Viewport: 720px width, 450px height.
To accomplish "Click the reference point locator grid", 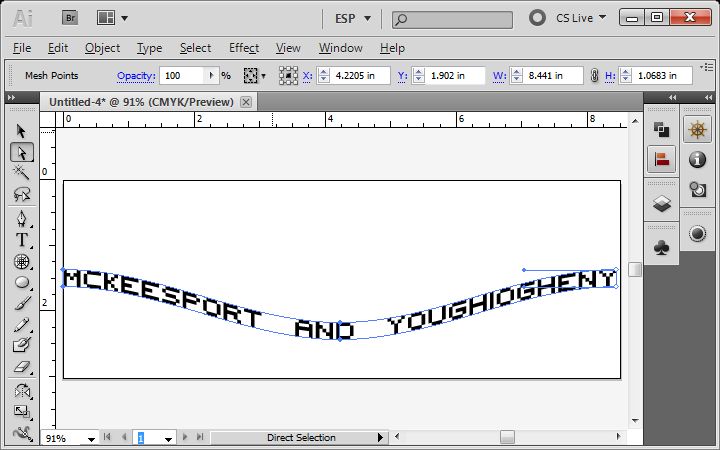I will (x=288, y=76).
